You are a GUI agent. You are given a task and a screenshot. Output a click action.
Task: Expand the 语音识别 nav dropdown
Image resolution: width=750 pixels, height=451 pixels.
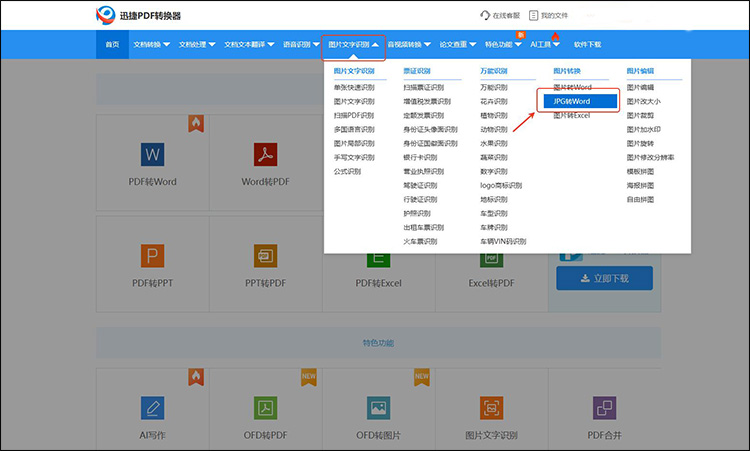click(x=301, y=44)
